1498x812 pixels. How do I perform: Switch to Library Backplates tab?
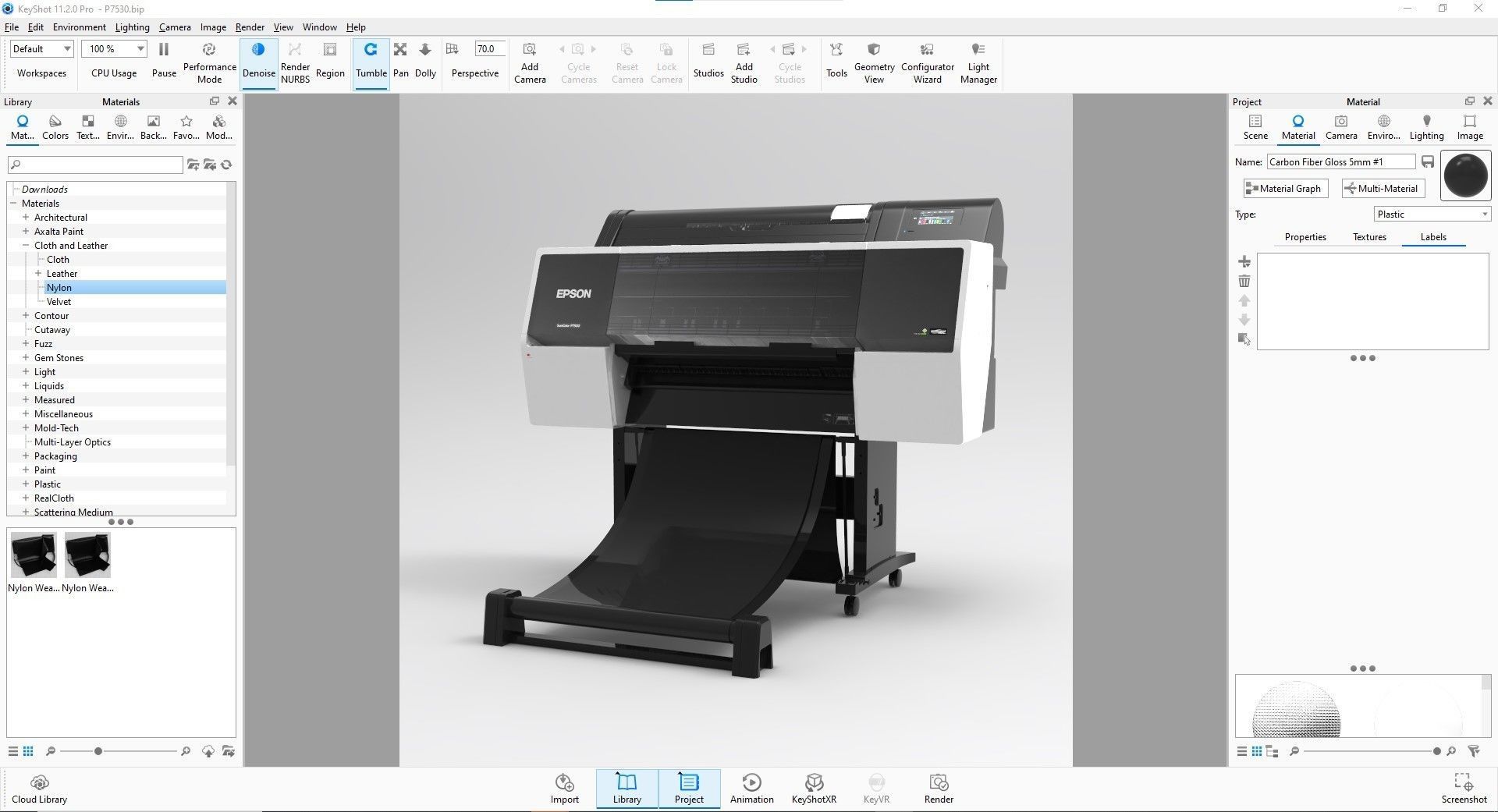pos(153,127)
